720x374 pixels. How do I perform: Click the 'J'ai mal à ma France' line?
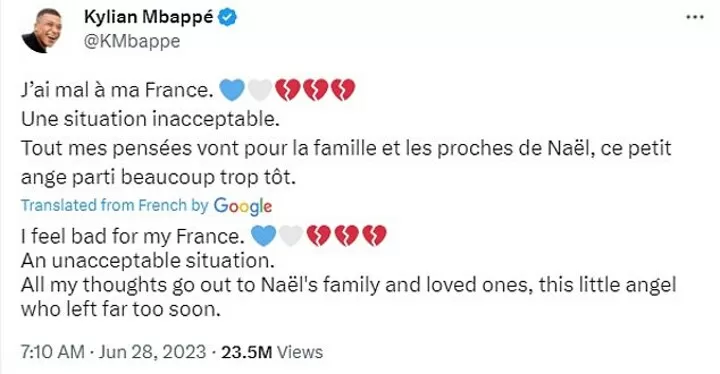tap(117, 90)
